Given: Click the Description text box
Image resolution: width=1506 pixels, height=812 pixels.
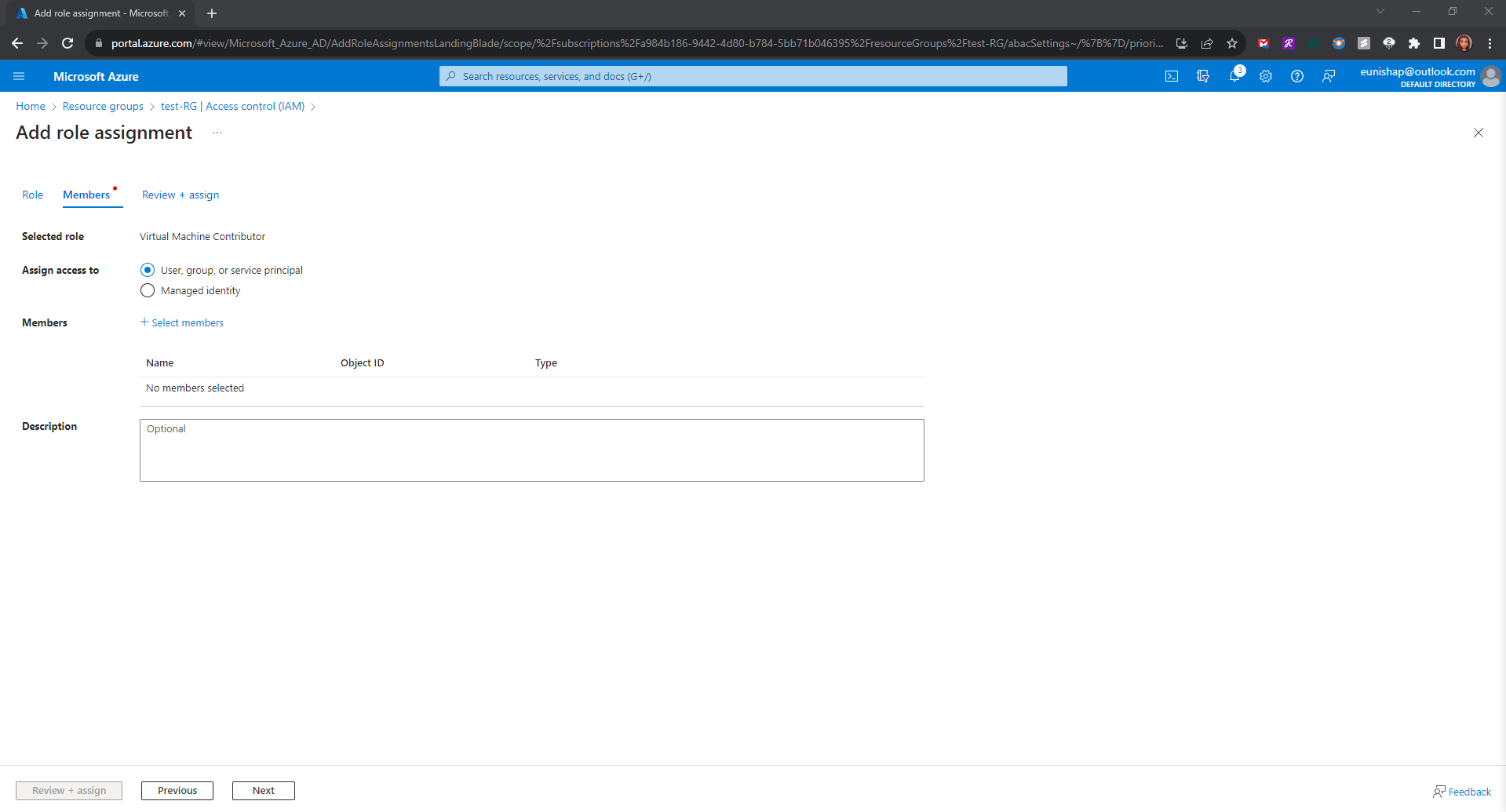Looking at the screenshot, I should [531, 450].
